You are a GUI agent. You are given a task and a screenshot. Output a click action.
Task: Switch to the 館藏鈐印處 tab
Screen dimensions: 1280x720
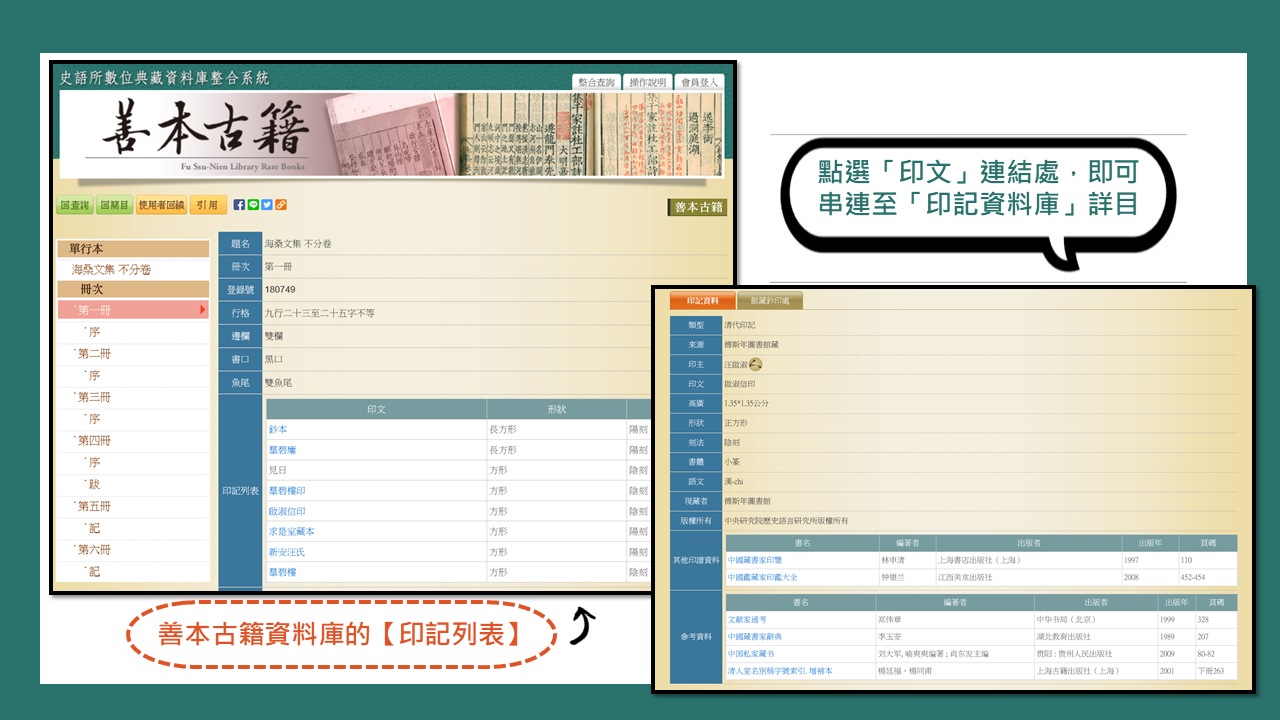point(770,301)
